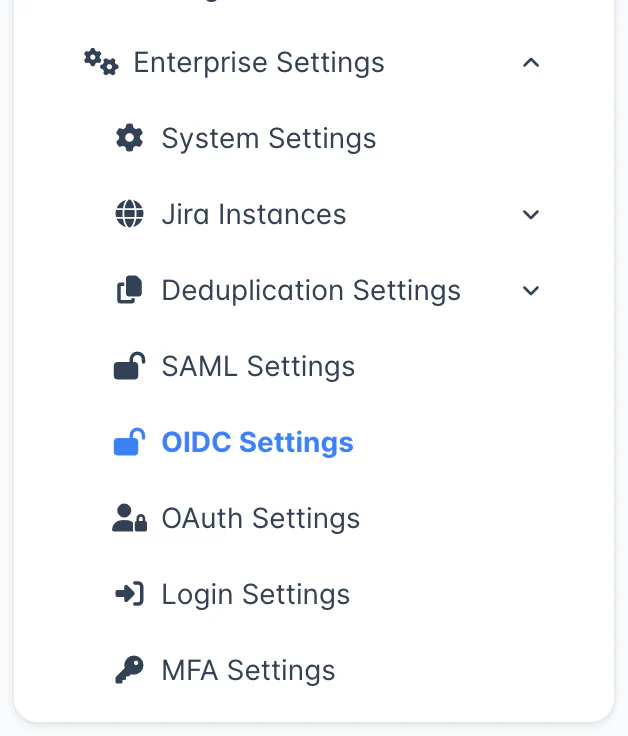Screen dimensions: 628x736
Task: Select the highlighted OIDC Settings item
Action: [257, 442]
